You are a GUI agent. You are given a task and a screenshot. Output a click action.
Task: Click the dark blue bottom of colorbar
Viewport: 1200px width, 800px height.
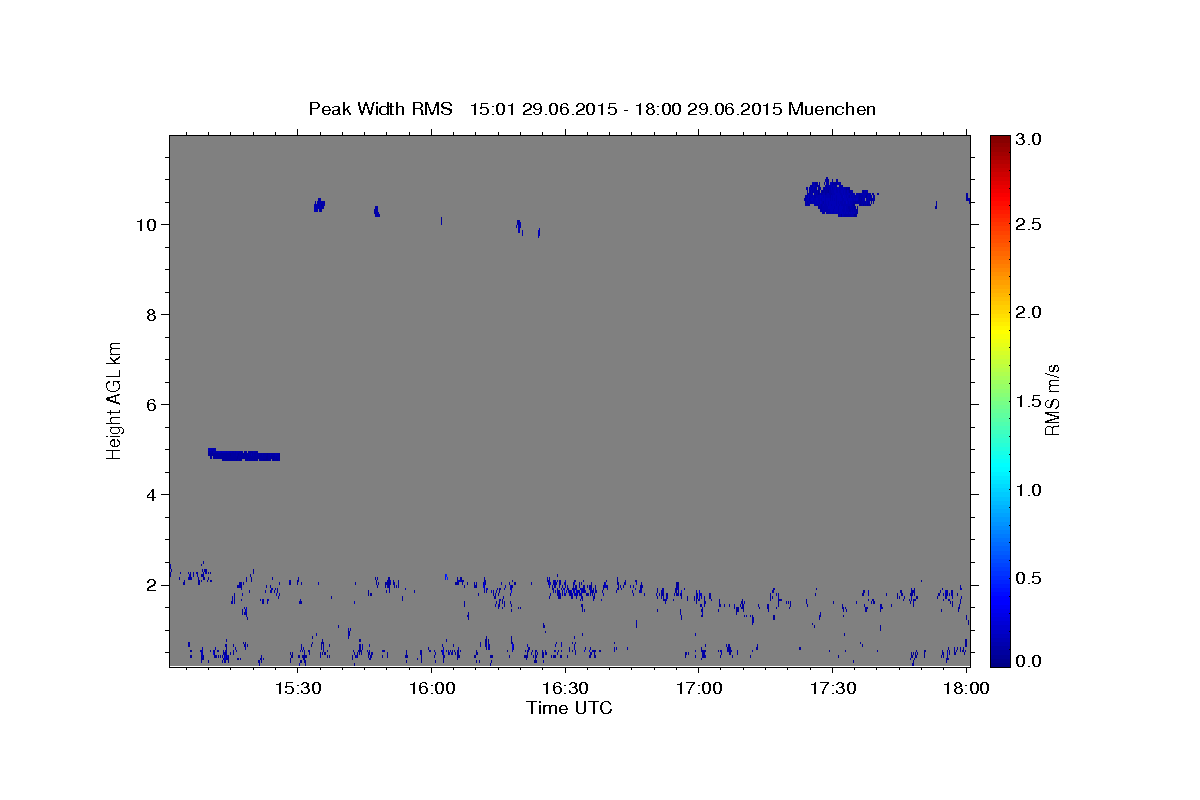pos(1000,658)
